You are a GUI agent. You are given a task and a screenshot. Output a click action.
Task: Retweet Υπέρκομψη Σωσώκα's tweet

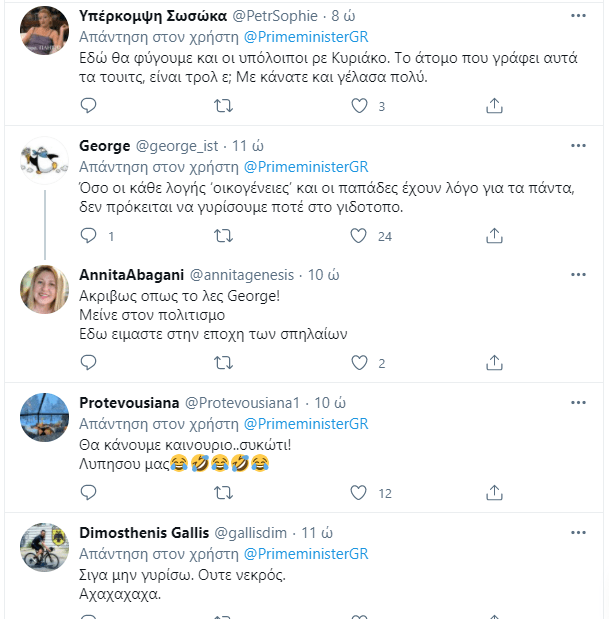coord(224,105)
